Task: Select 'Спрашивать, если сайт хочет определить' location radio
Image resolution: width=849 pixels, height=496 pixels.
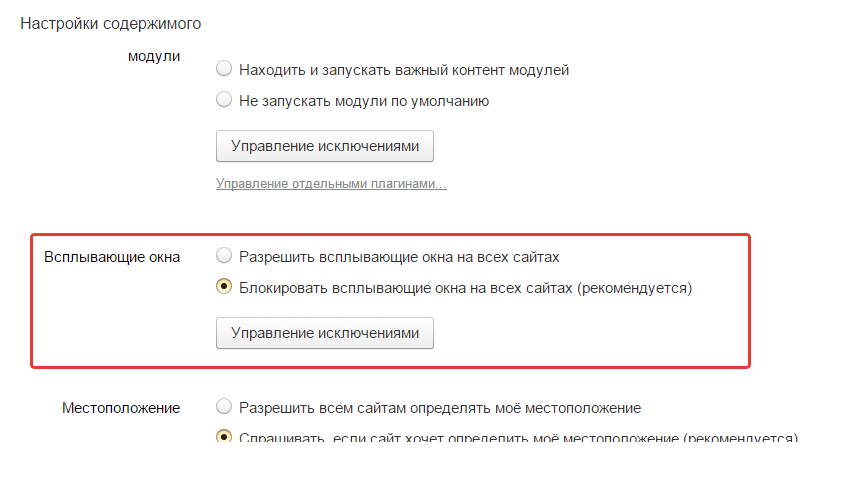Action: [x=224, y=435]
